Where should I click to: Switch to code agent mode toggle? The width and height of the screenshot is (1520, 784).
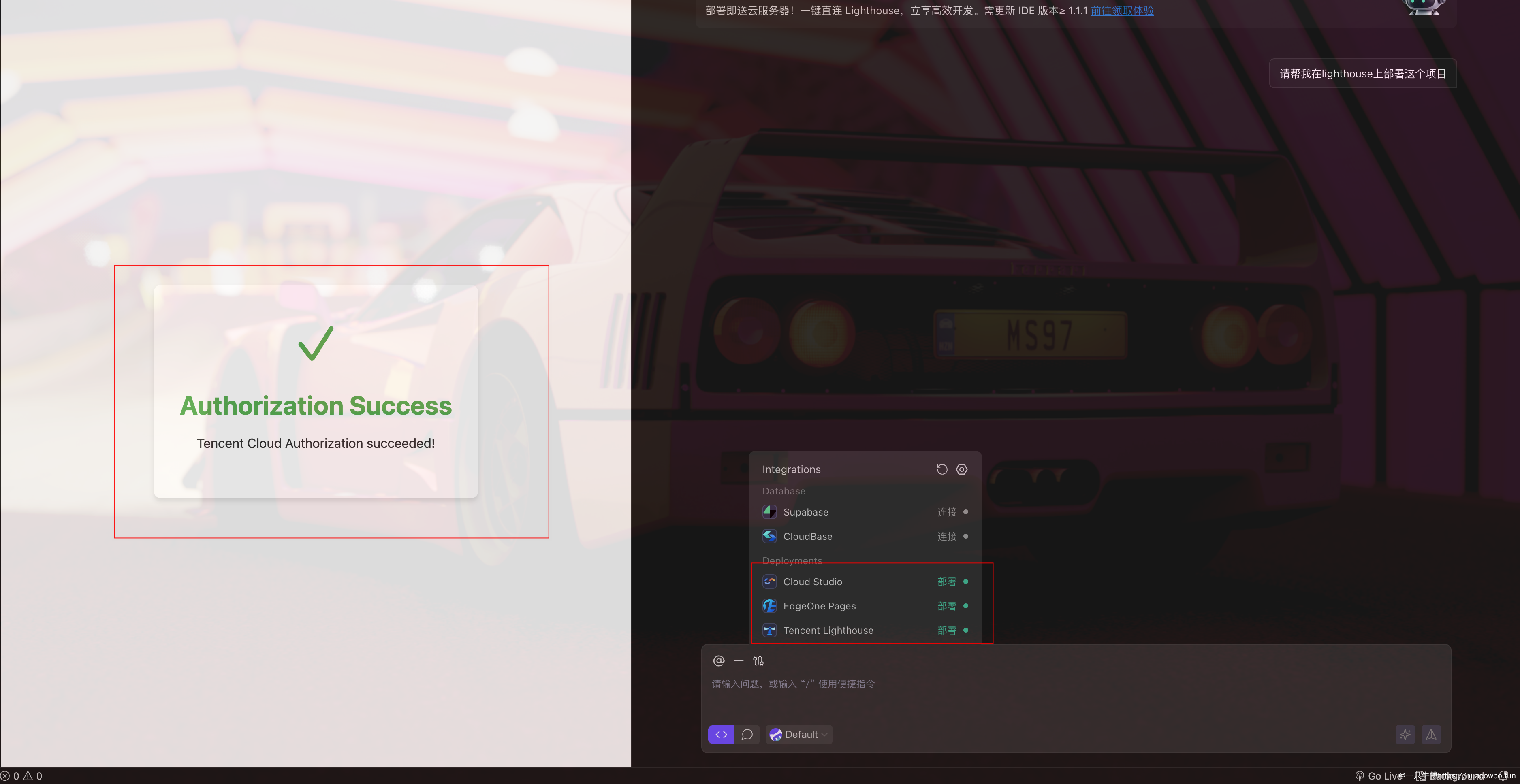point(721,735)
